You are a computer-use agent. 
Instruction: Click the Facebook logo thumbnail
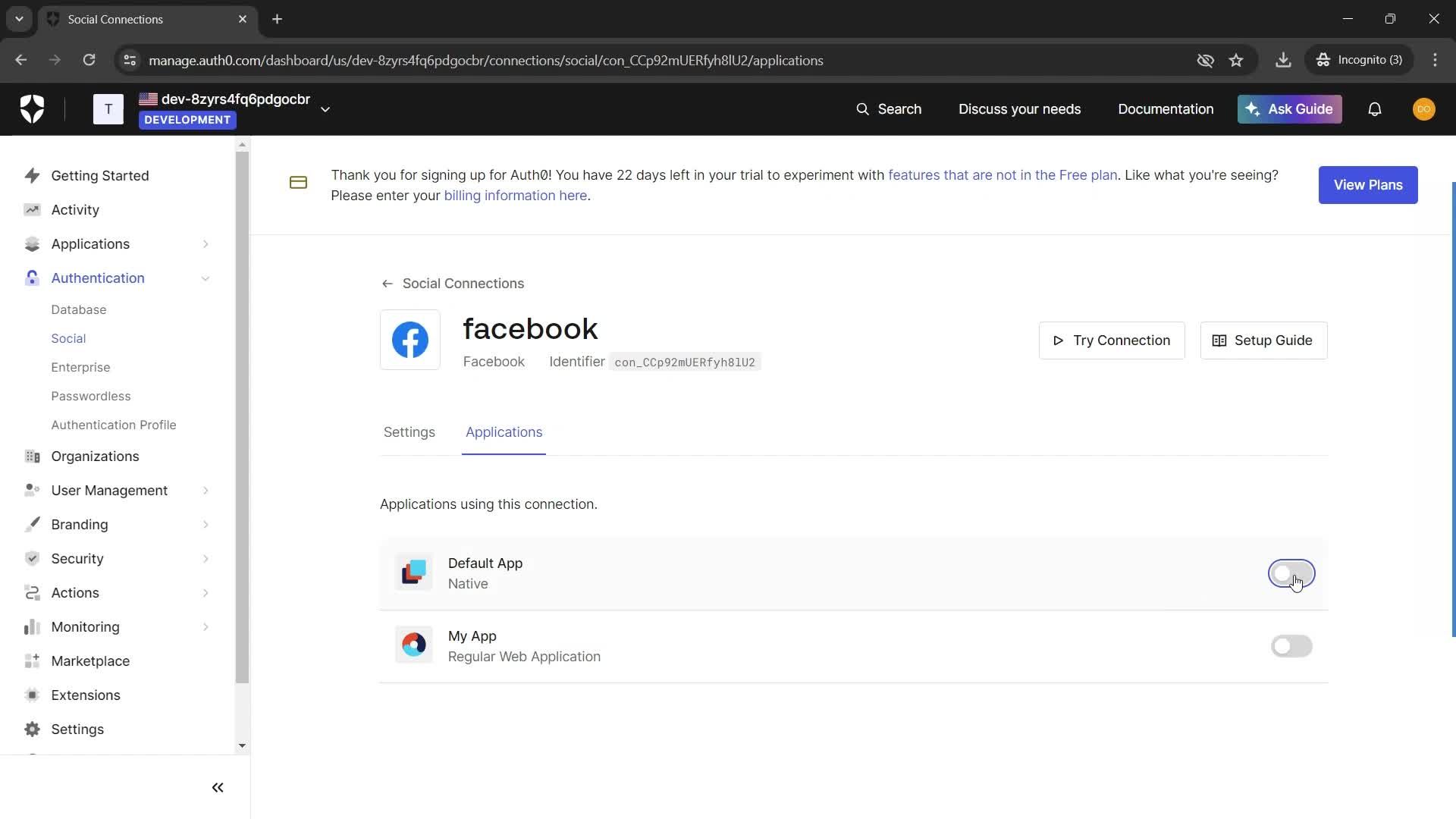click(410, 340)
